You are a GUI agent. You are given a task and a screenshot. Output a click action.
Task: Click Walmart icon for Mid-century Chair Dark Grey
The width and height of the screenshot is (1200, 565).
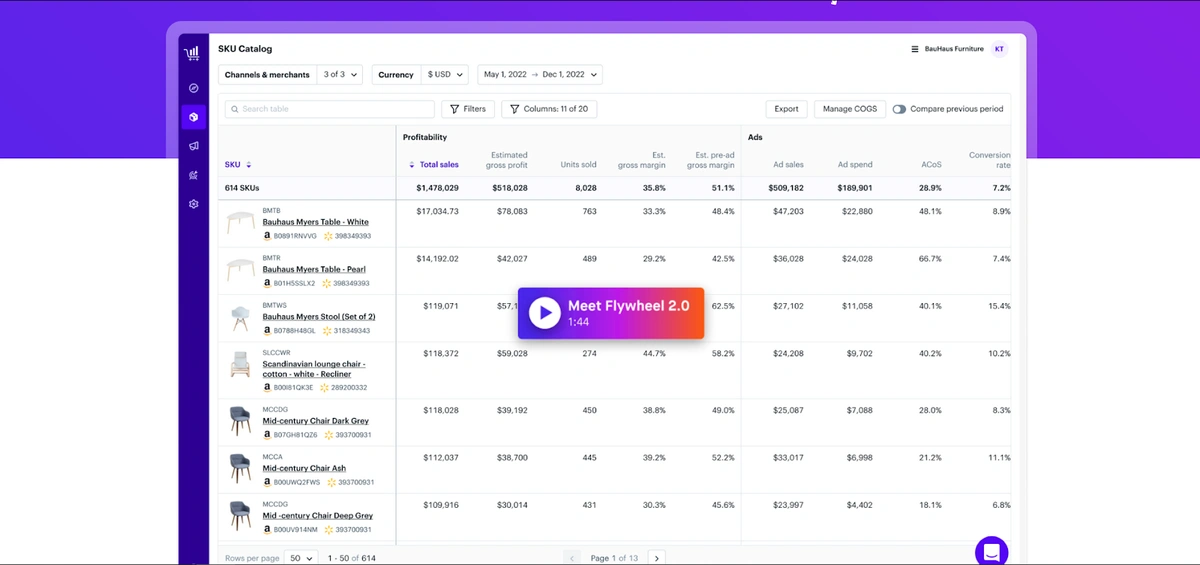click(327, 435)
